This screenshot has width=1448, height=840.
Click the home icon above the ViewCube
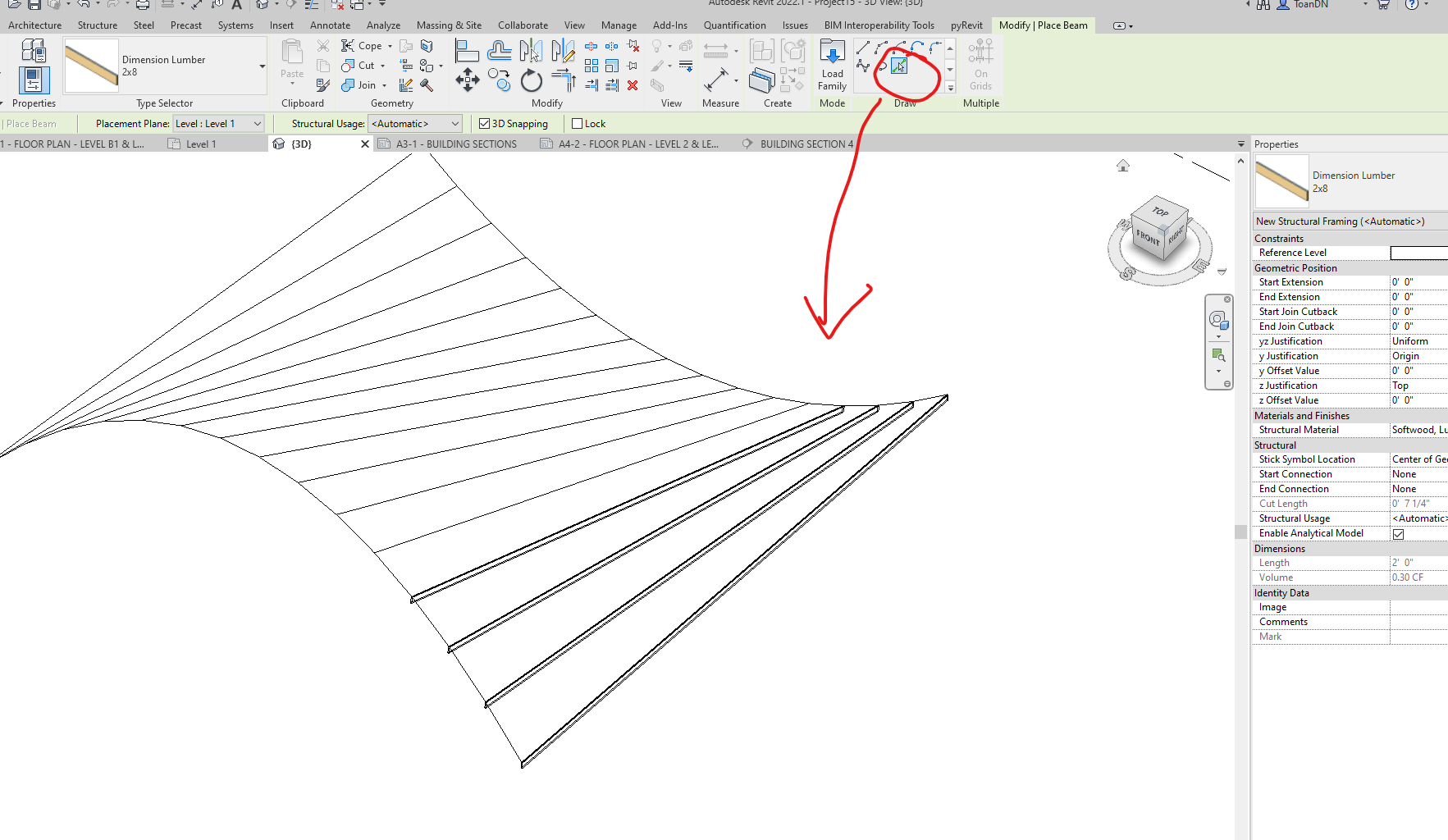pos(1122,165)
